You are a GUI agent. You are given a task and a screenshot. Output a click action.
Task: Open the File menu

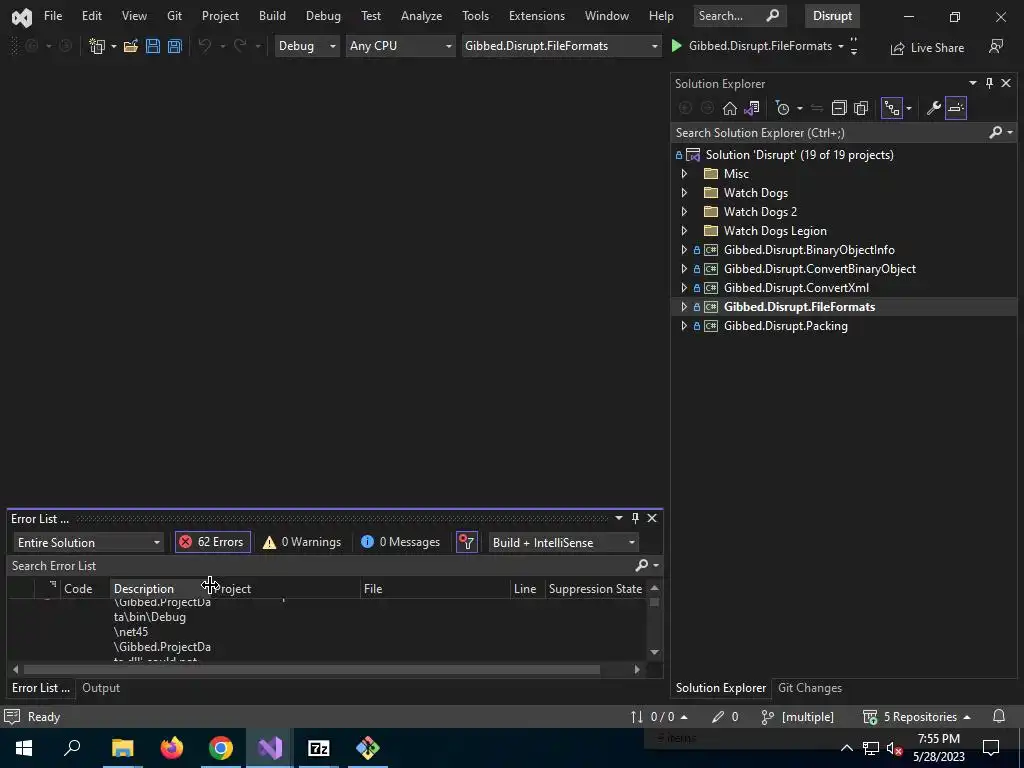pos(53,16)
